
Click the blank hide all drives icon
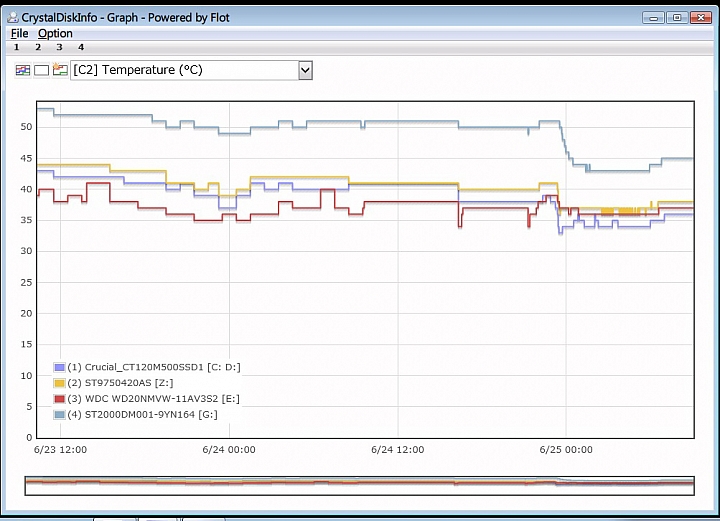[x=41, y=70]
